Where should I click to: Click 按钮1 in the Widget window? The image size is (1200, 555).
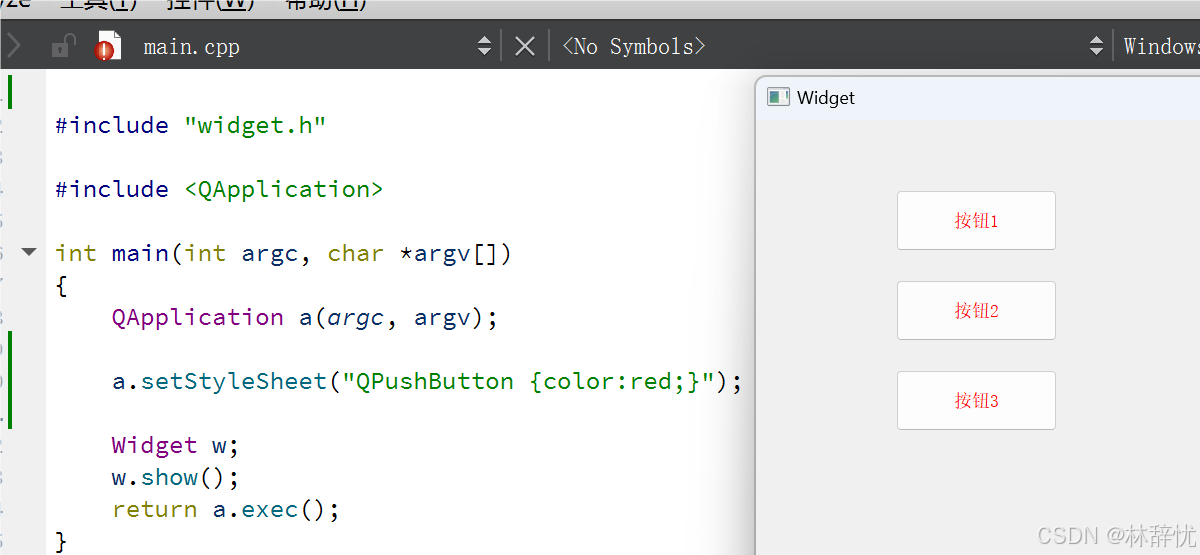coord(976,220)
